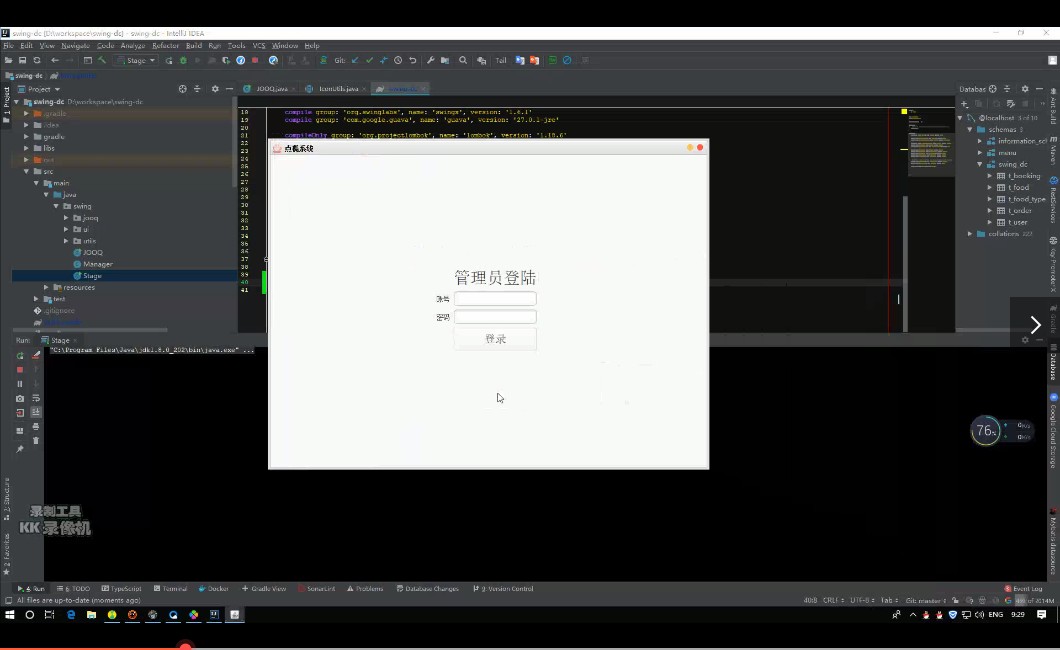Click the Pause output icon in Run panel
Screen dimensions: 1060x650
click(20, 384)
